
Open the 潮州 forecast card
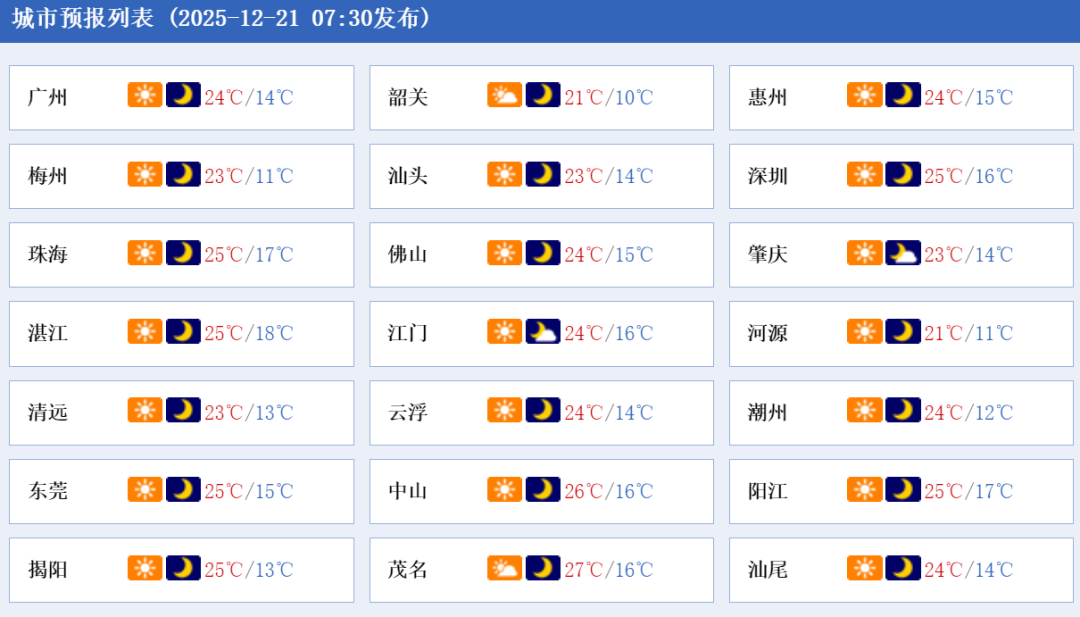[x=901, y=412]
